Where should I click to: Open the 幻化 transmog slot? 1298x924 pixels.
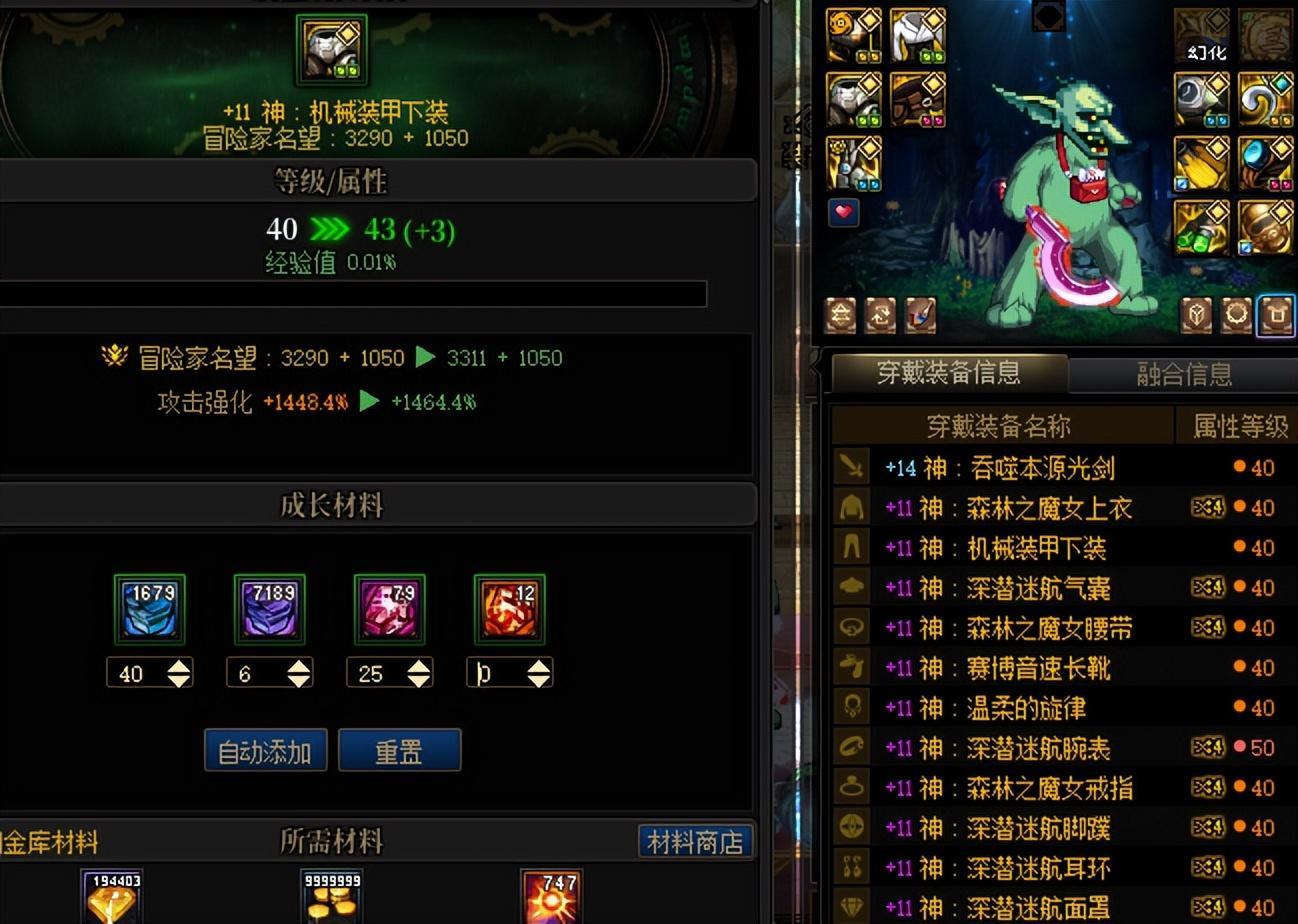1202,37
